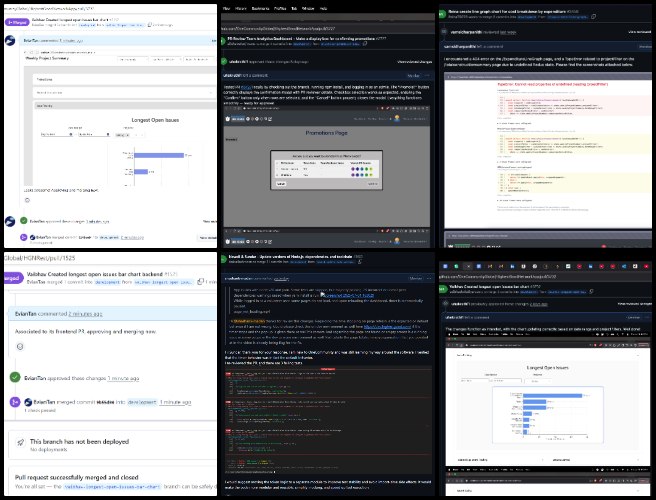Open vaibhav_longest_open branch label in PR #1525 header
The image size is (656, 500).
coord(164,282)
